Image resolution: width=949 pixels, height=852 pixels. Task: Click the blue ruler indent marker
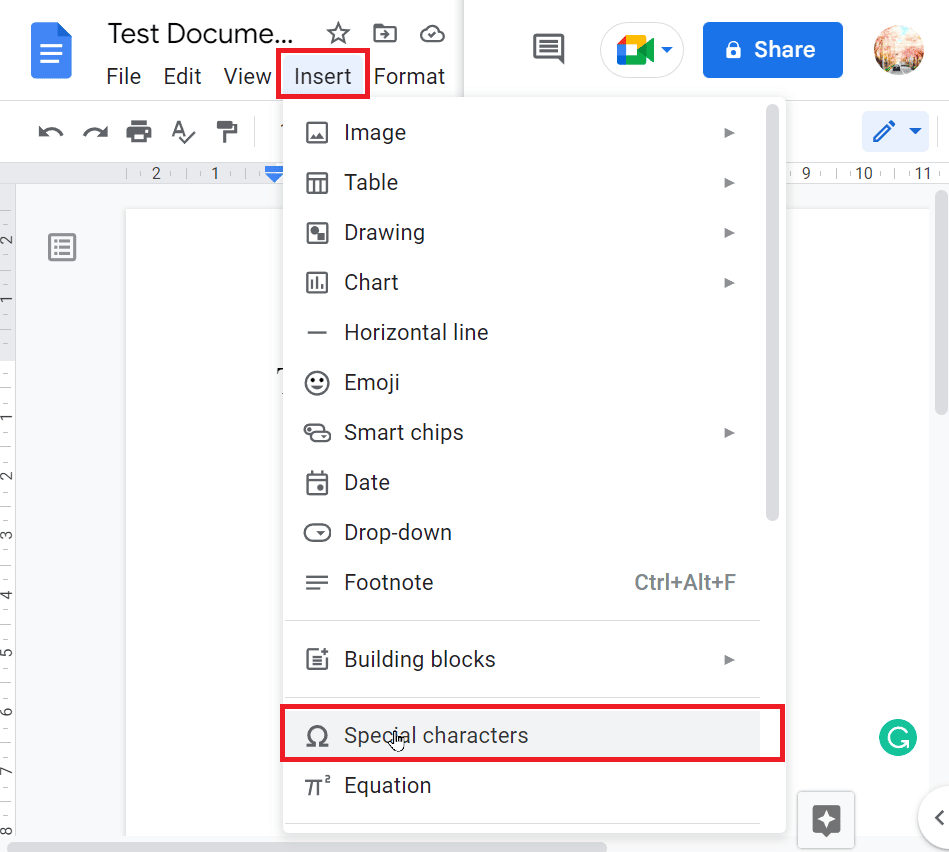click(x=274, y=174)
